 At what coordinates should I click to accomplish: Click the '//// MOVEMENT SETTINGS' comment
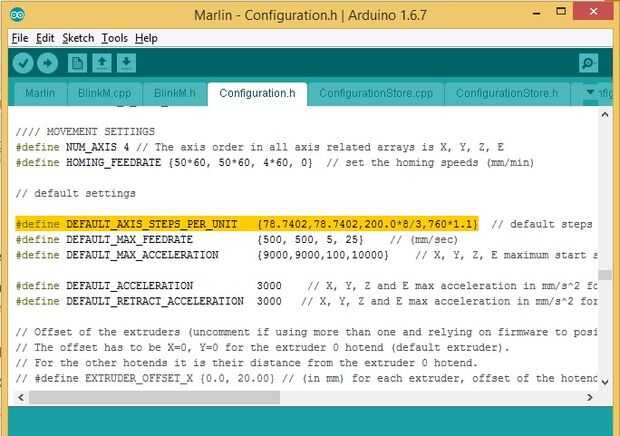tap(85, 132)
